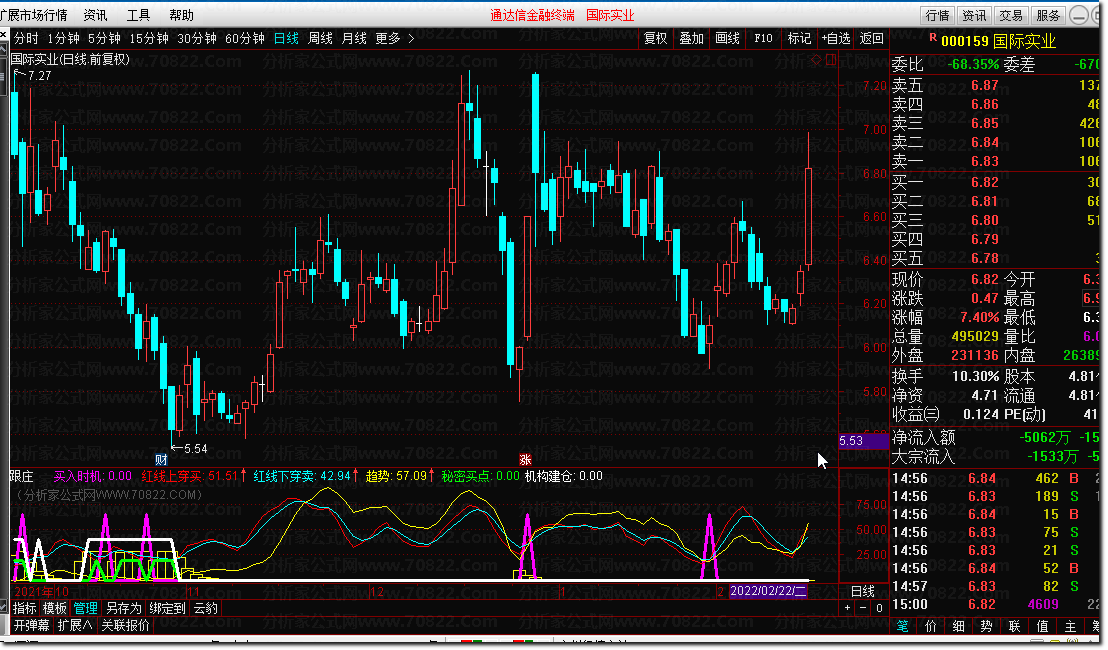
Task: Click the red diamond icon above chart
Action: [816, 60]
